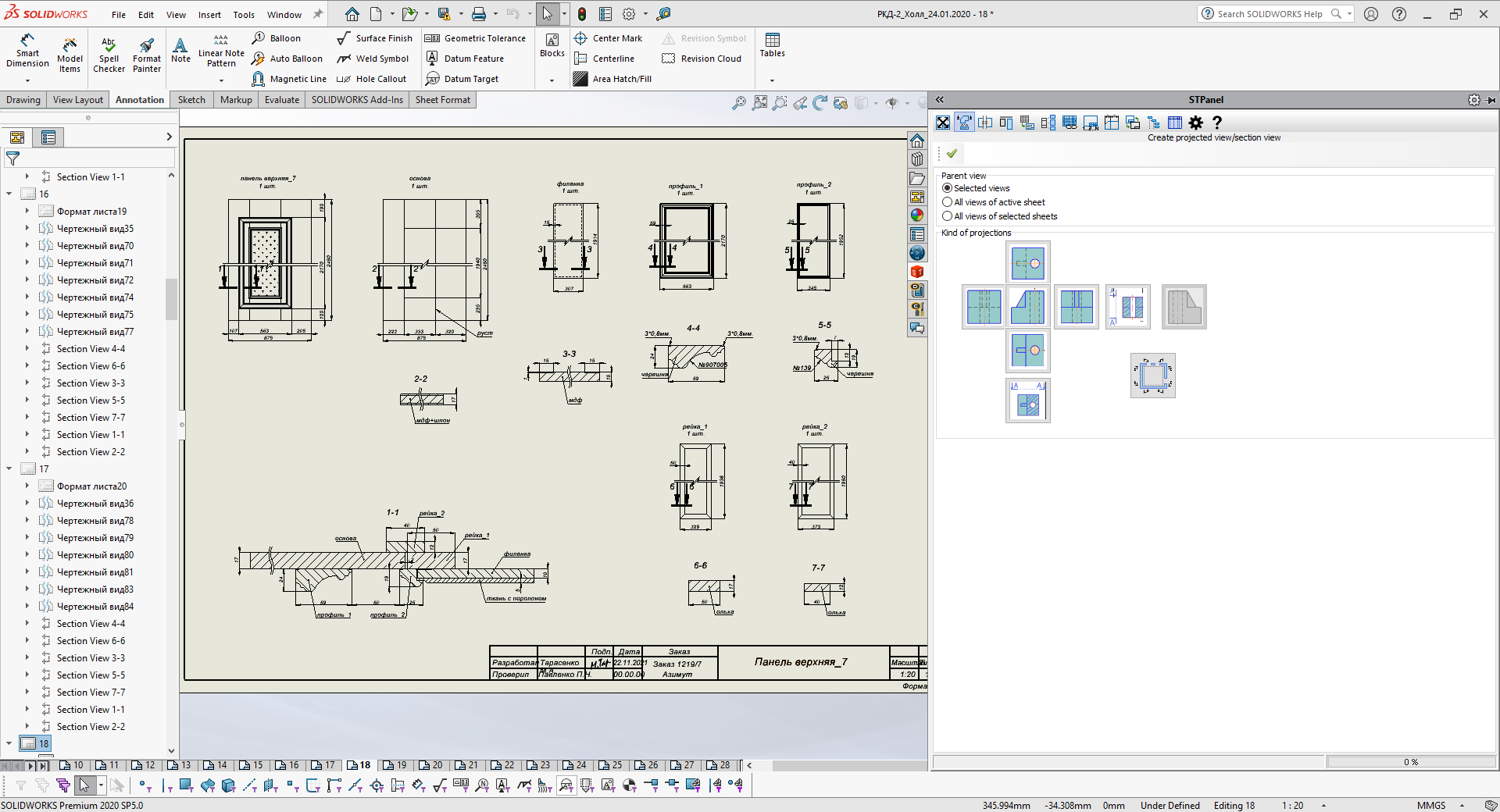Apply Area Hatch/Fill
1500x812 pixels.
(612, 79)
